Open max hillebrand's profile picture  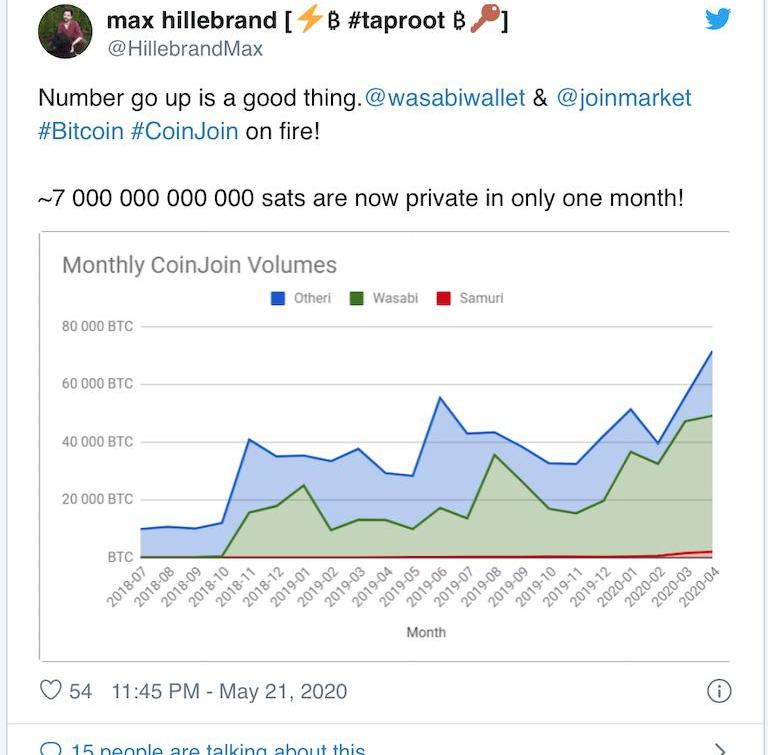click(65, 32)
